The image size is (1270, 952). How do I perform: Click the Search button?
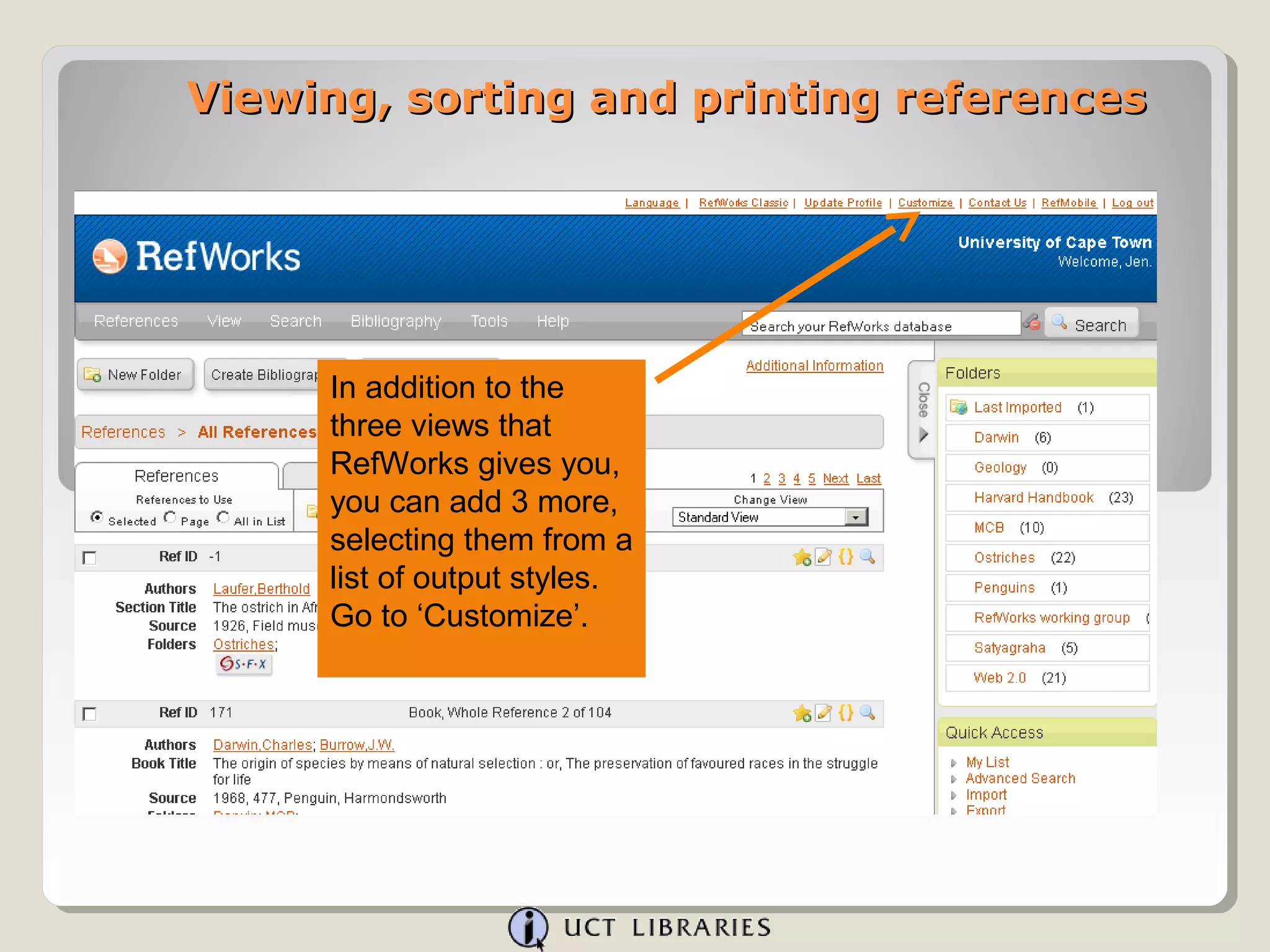[1091, 323]
